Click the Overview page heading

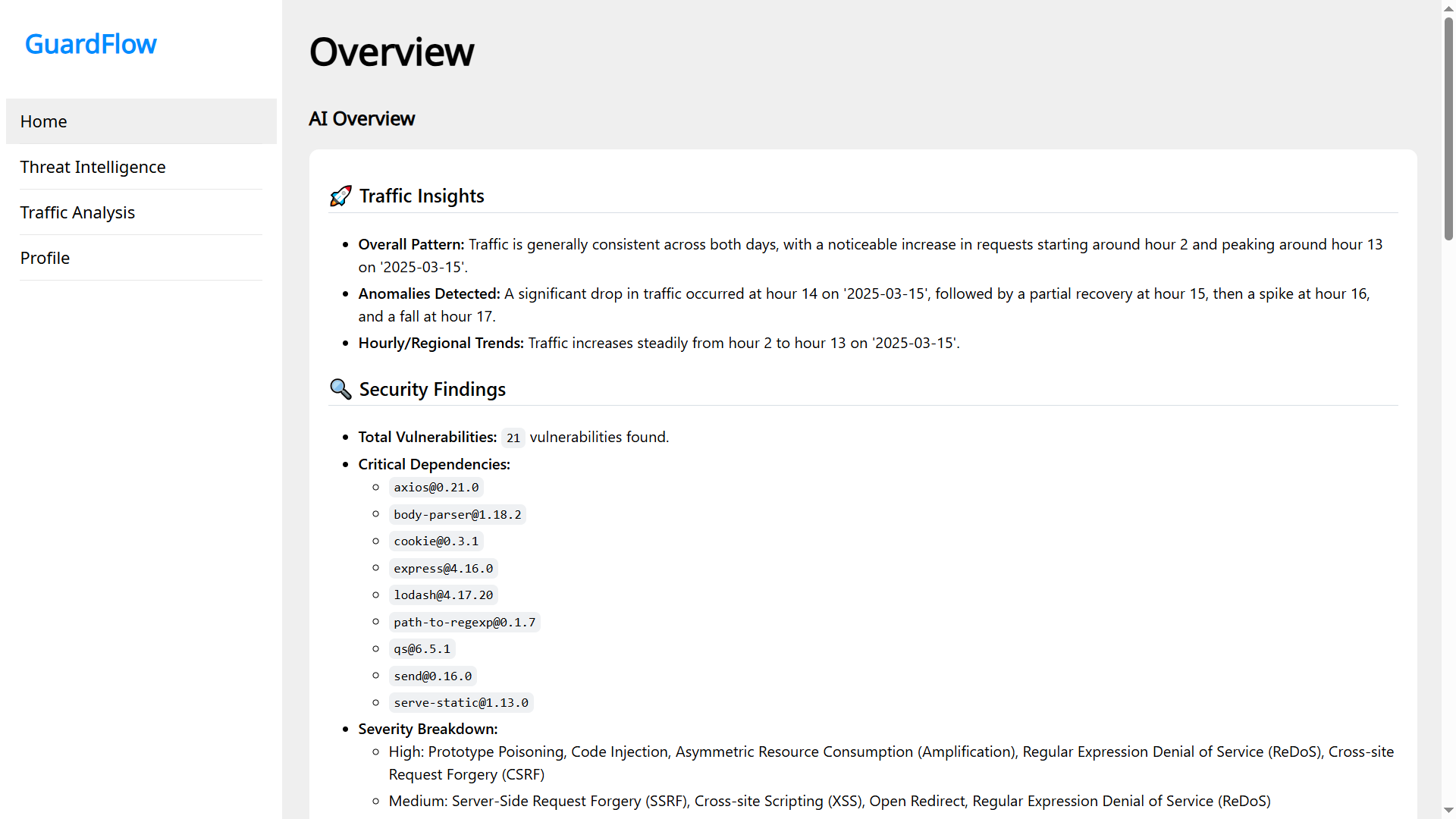(391, 52)
